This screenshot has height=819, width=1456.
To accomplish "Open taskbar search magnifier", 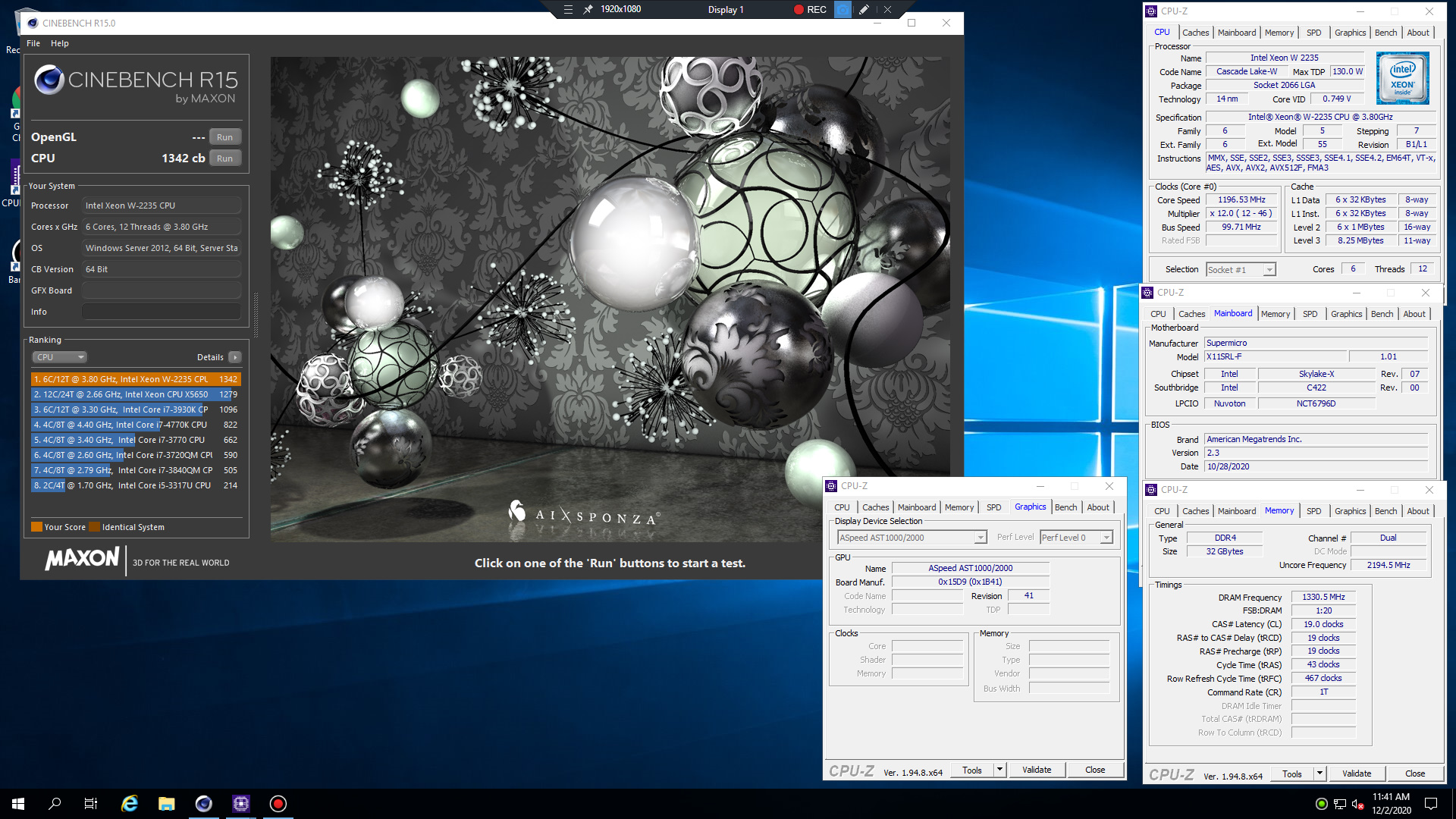I will click(55, 804).
